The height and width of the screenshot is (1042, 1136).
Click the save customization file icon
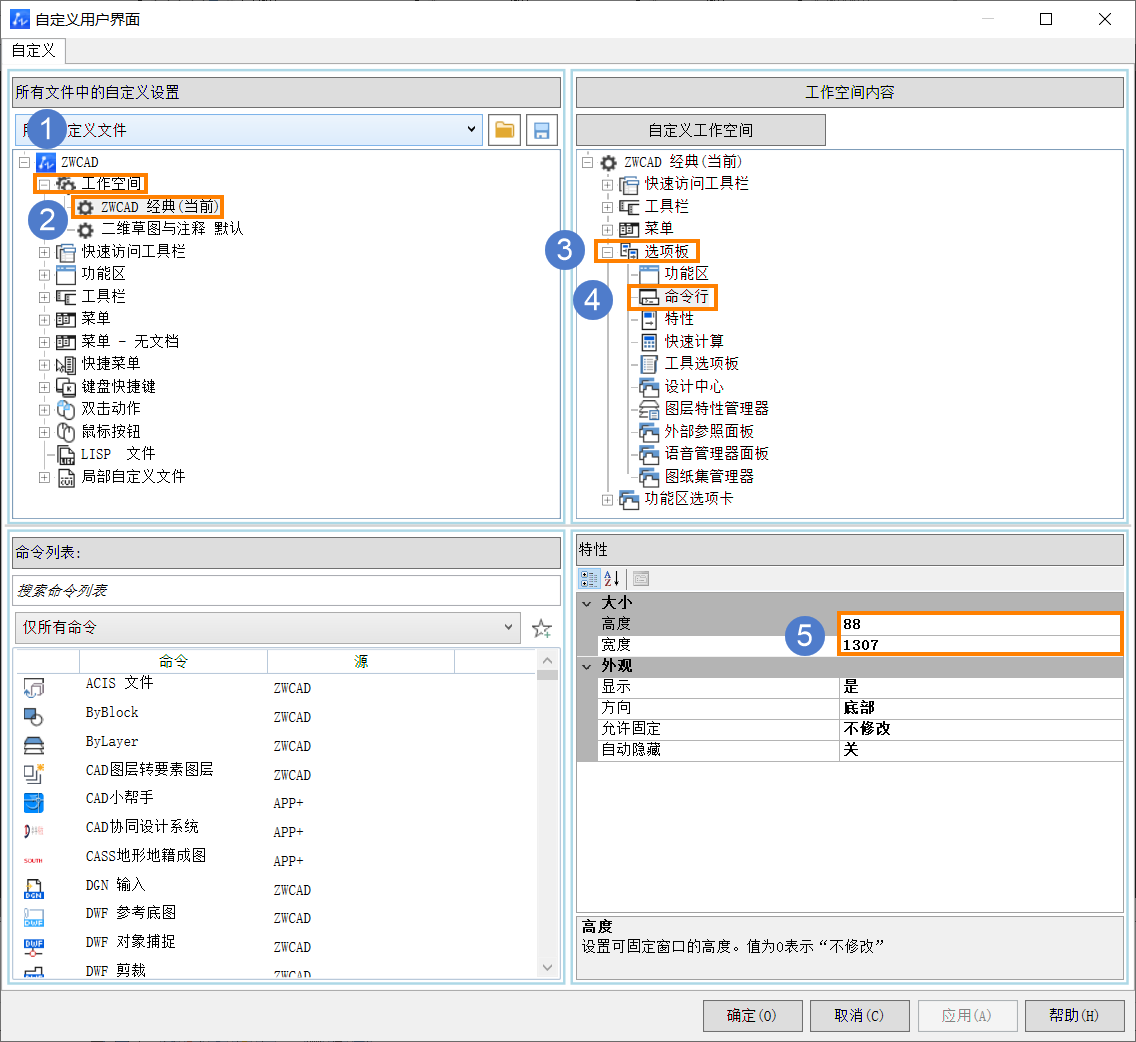click(541, 130)
